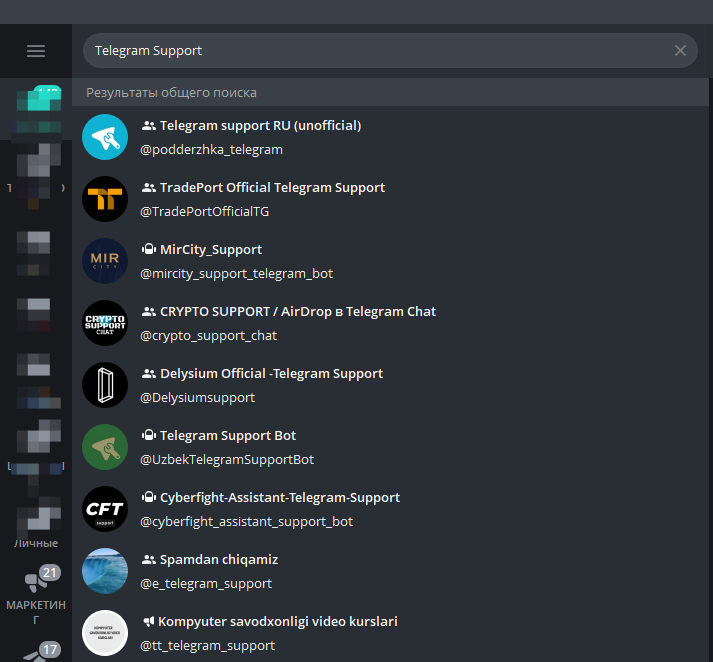This screenshot has width=713, height=662.
Task: Click the @mircity_support_telegram_bot username
Action: click(236, 274)
